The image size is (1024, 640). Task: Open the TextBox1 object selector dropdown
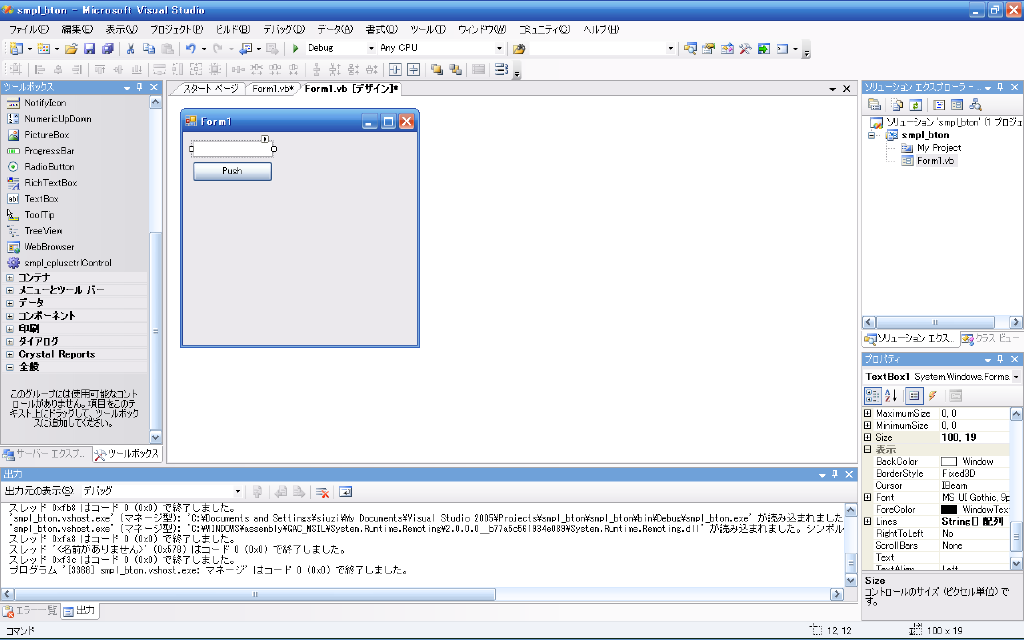(x=1016, y=377)
